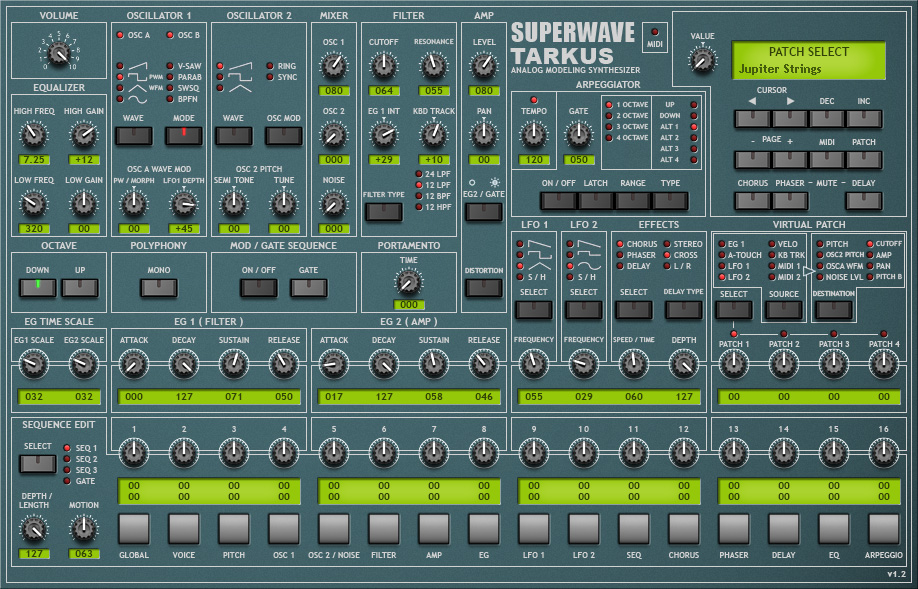
Task: Toggle the EG2 / GATE amp switch
Action: pyautogui.click(x=484, y=211)
